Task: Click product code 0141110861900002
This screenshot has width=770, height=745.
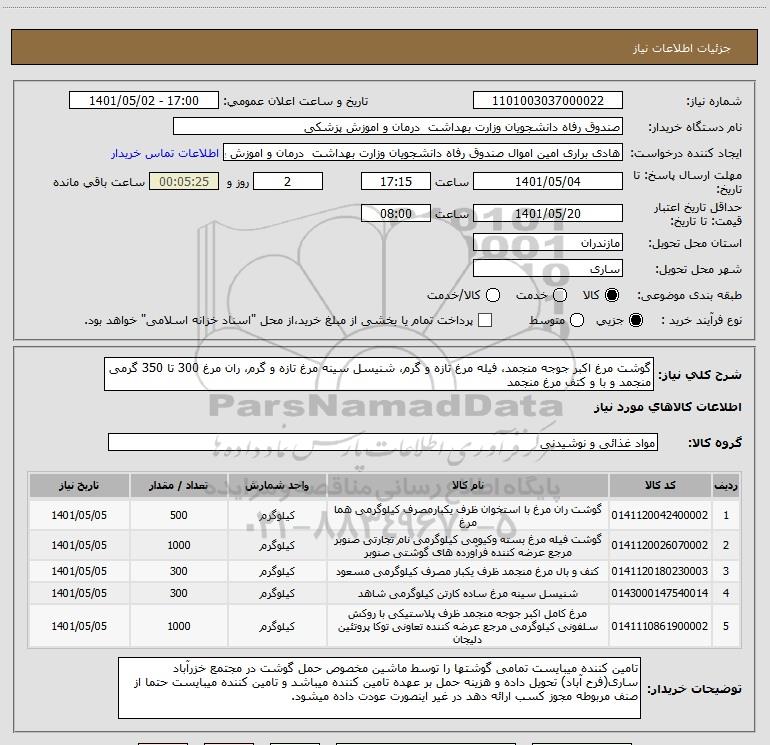Action: [660, 626]
